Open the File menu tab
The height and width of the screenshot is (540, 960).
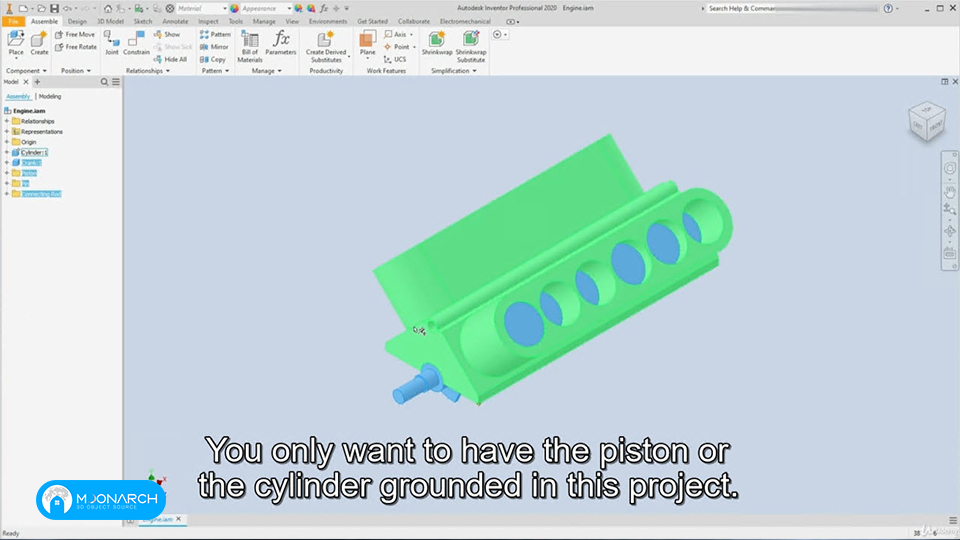pos(13,21)
